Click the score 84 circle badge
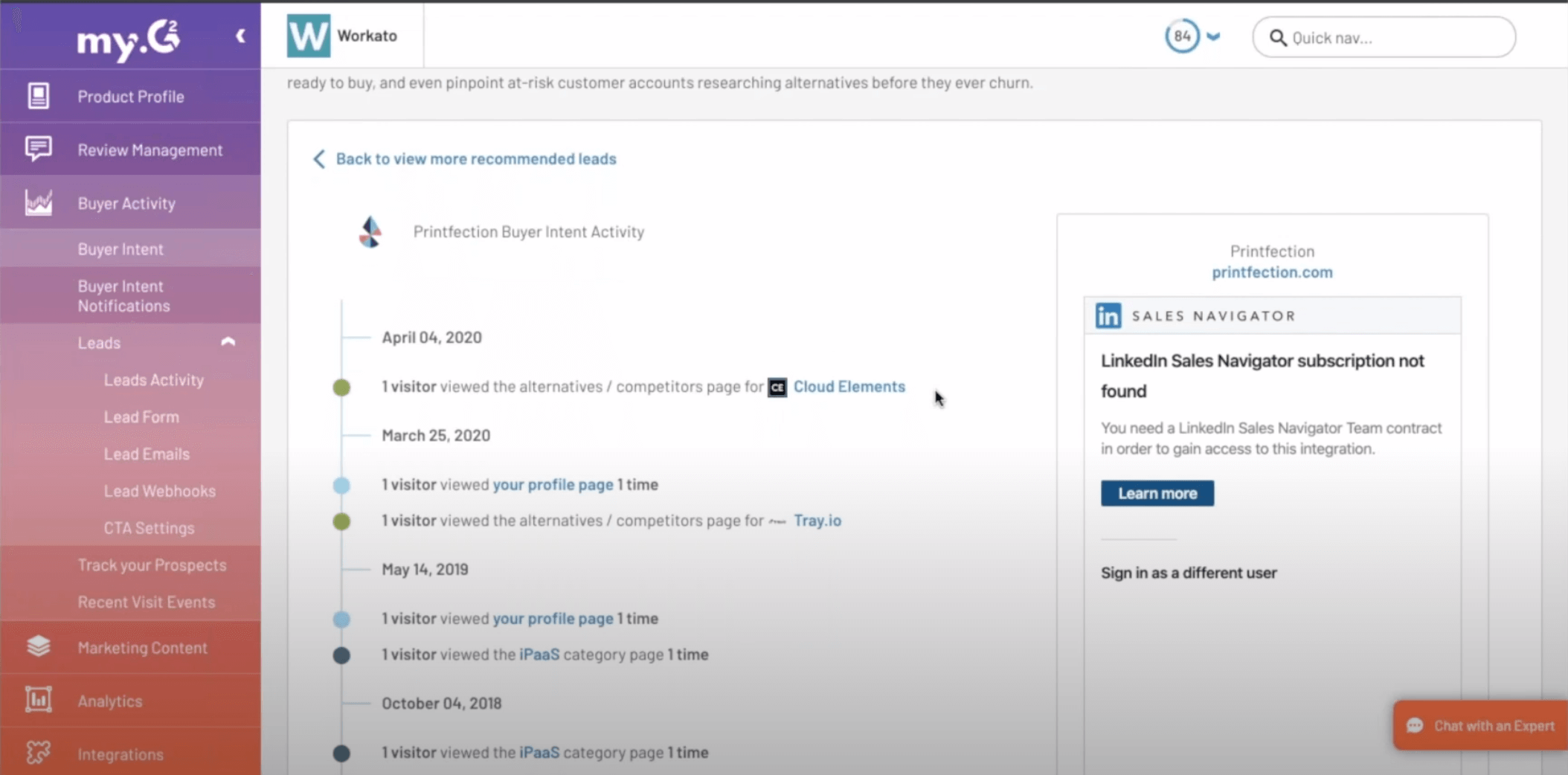This screenshot has width=1568, height=775. point(1182,36)
